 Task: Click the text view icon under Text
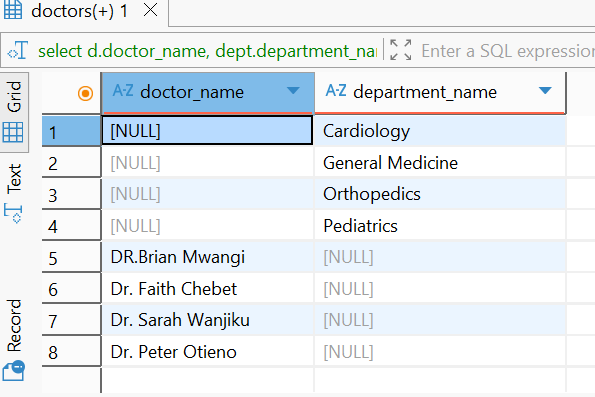[x=14, y=213]
